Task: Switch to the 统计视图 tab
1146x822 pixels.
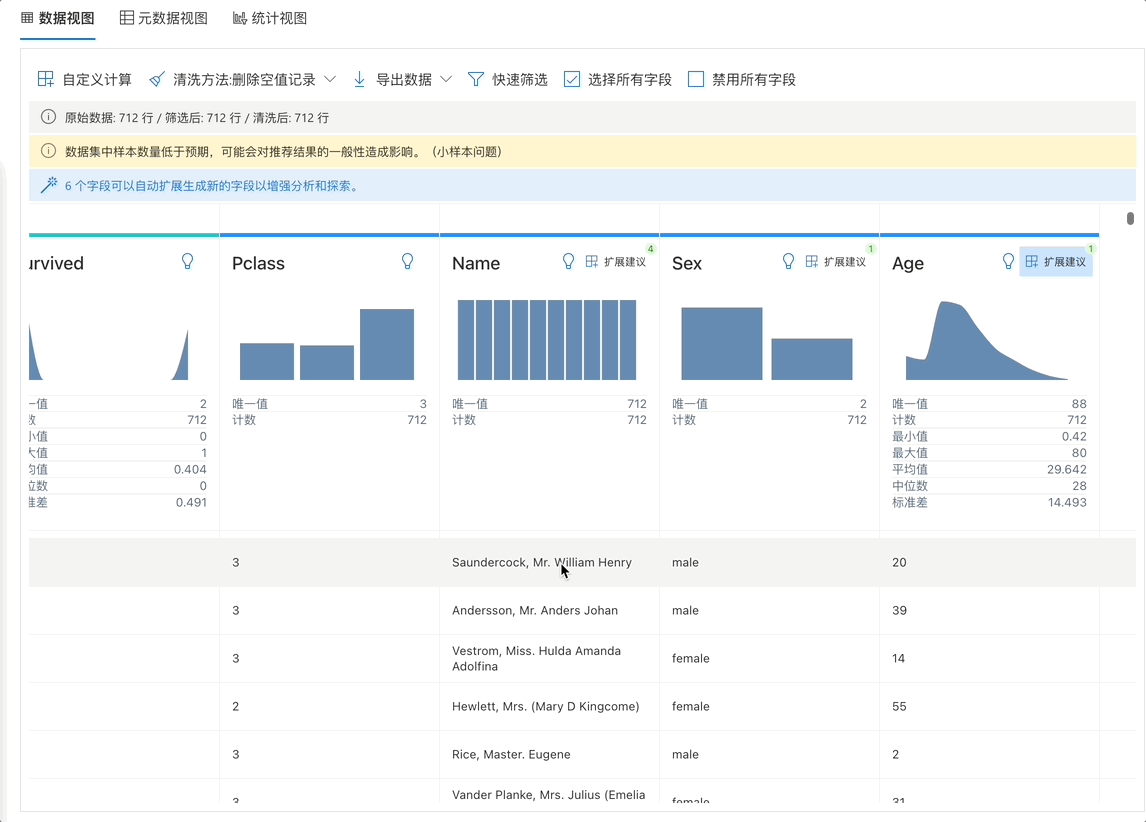Action: click(x=269, y=17)
